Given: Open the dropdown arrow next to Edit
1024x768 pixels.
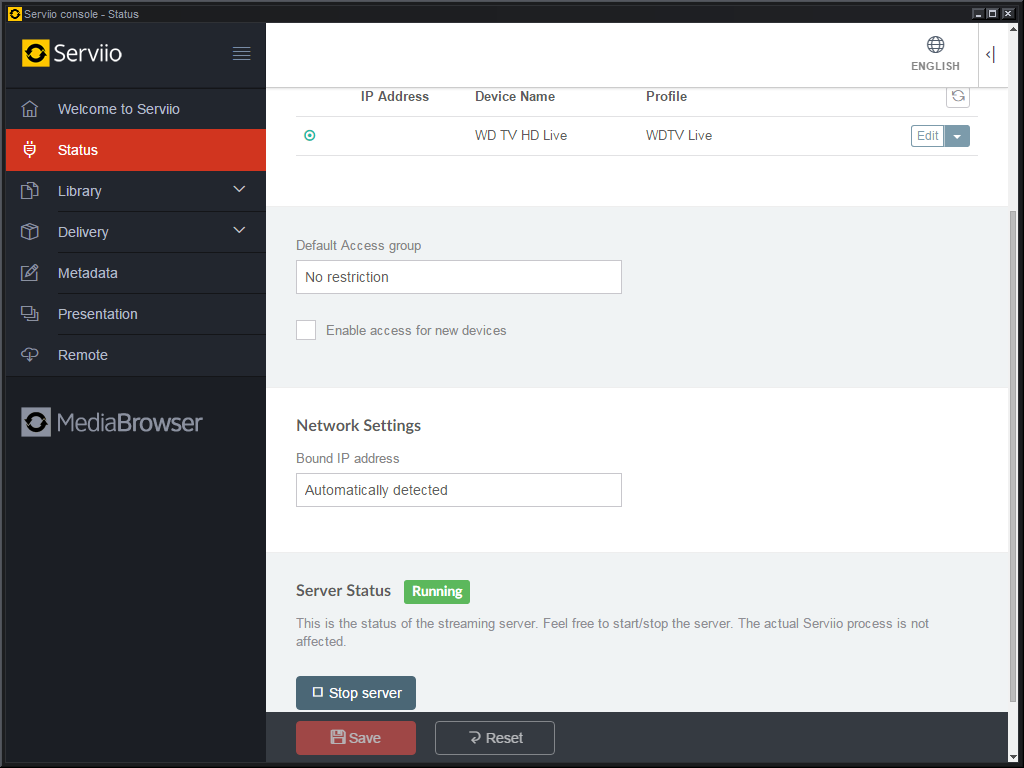Looking at the screenshot, I should click(957, 136).
